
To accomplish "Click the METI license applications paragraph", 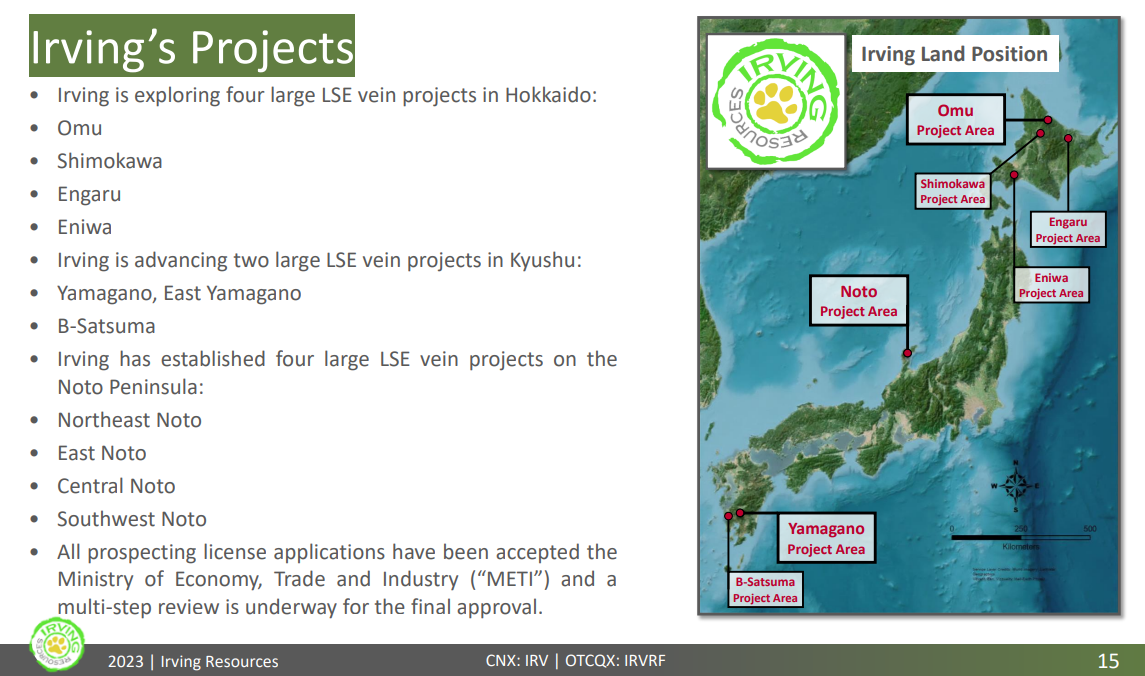I will [337, 580].
